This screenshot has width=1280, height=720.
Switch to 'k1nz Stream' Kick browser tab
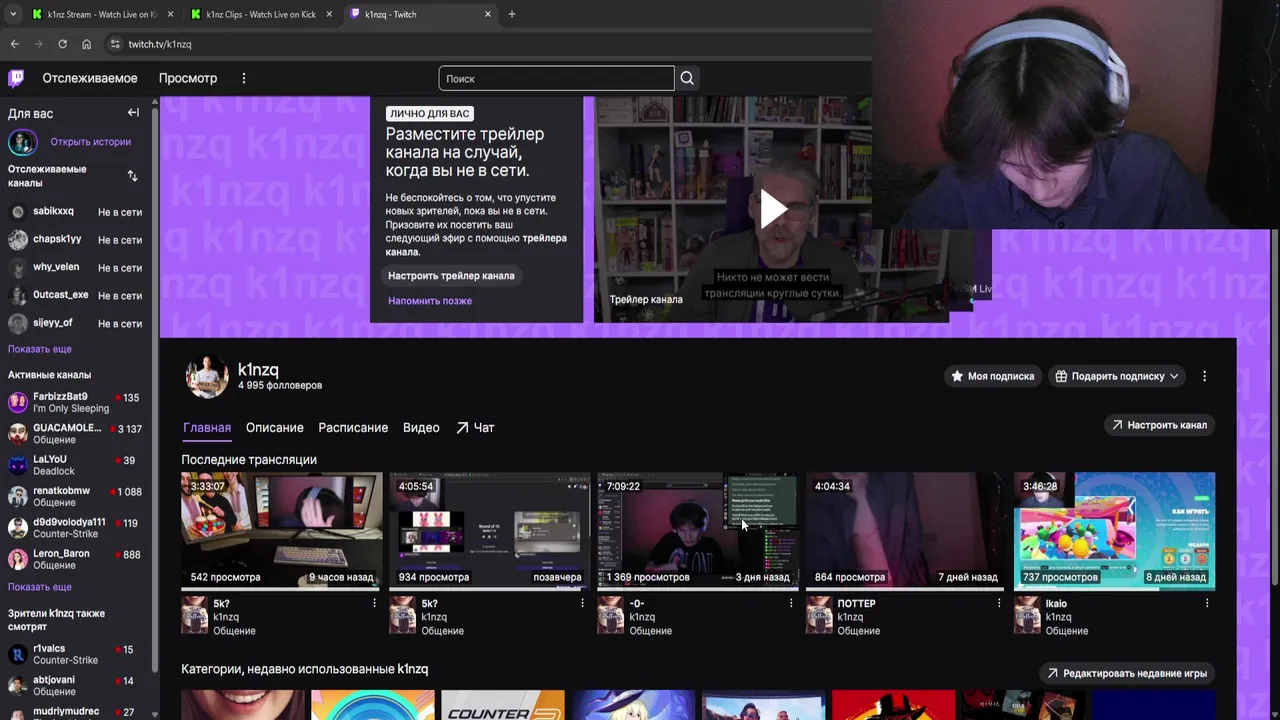100,14
